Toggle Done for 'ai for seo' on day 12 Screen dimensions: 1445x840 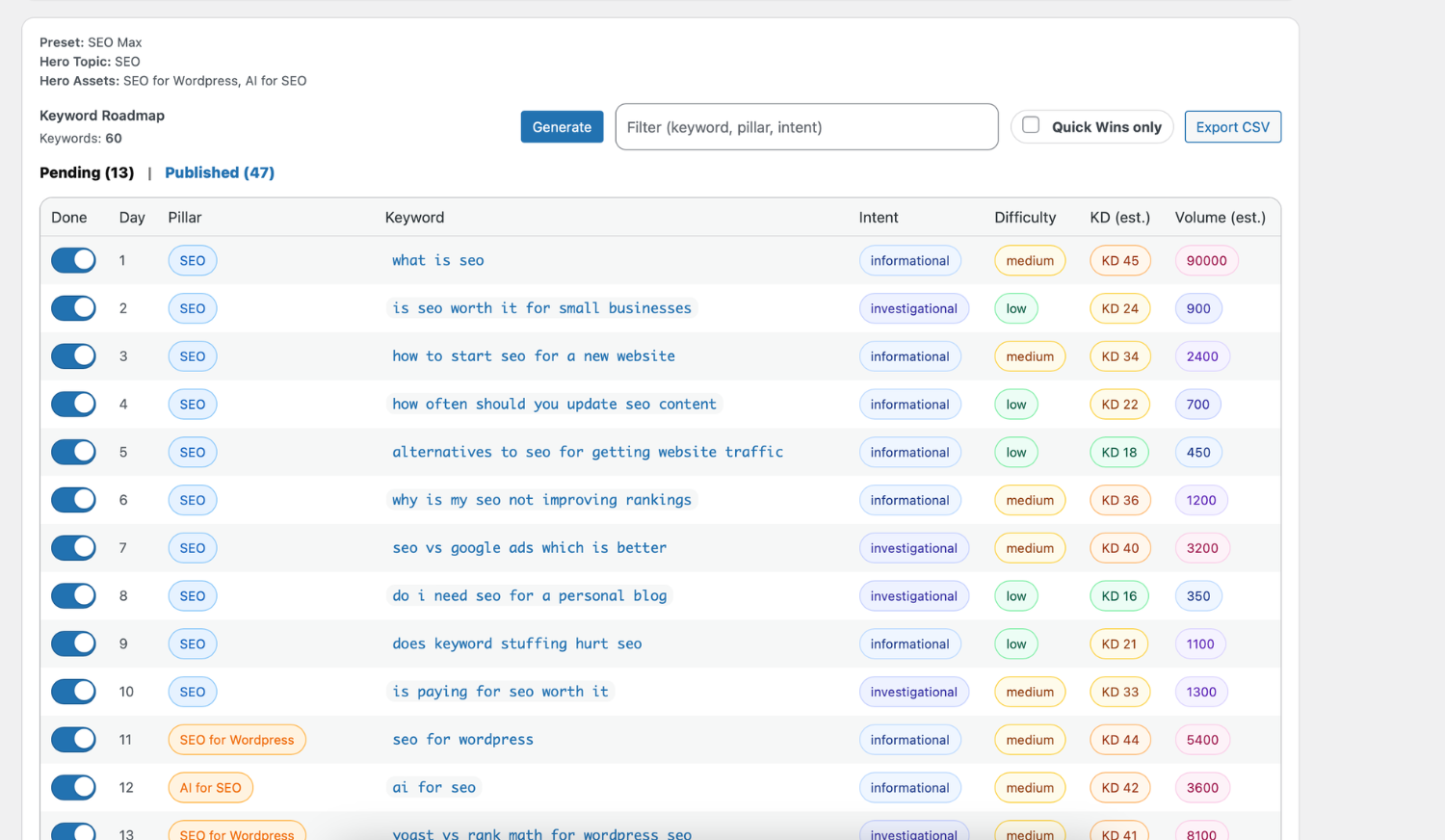[73, 787]
